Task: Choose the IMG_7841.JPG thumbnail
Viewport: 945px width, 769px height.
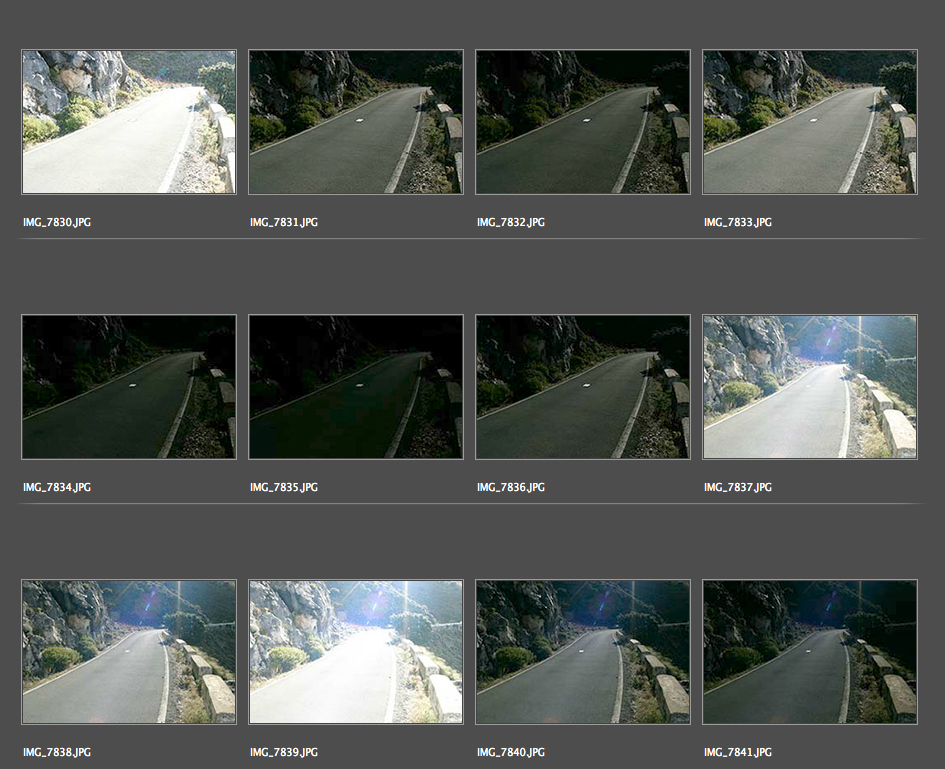Action: pyautogui.click(x=810, y=652)
